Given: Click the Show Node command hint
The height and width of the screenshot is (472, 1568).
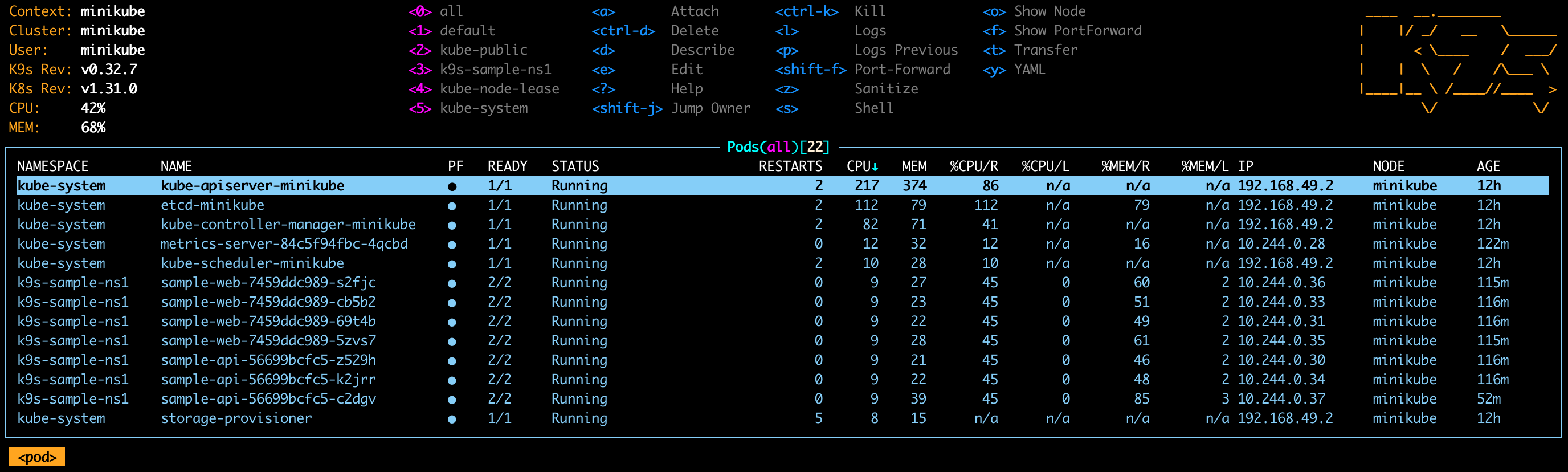Looking at the screenshot, I should click(1050, 11).
